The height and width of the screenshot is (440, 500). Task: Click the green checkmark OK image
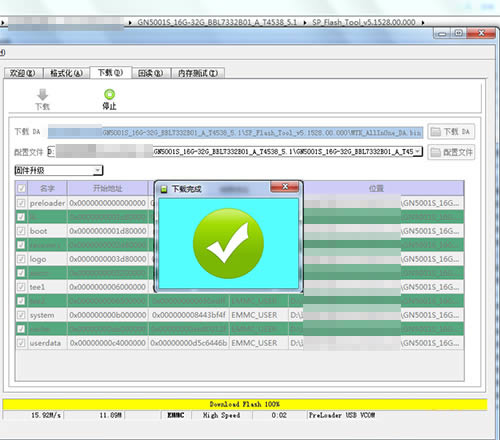228,243
